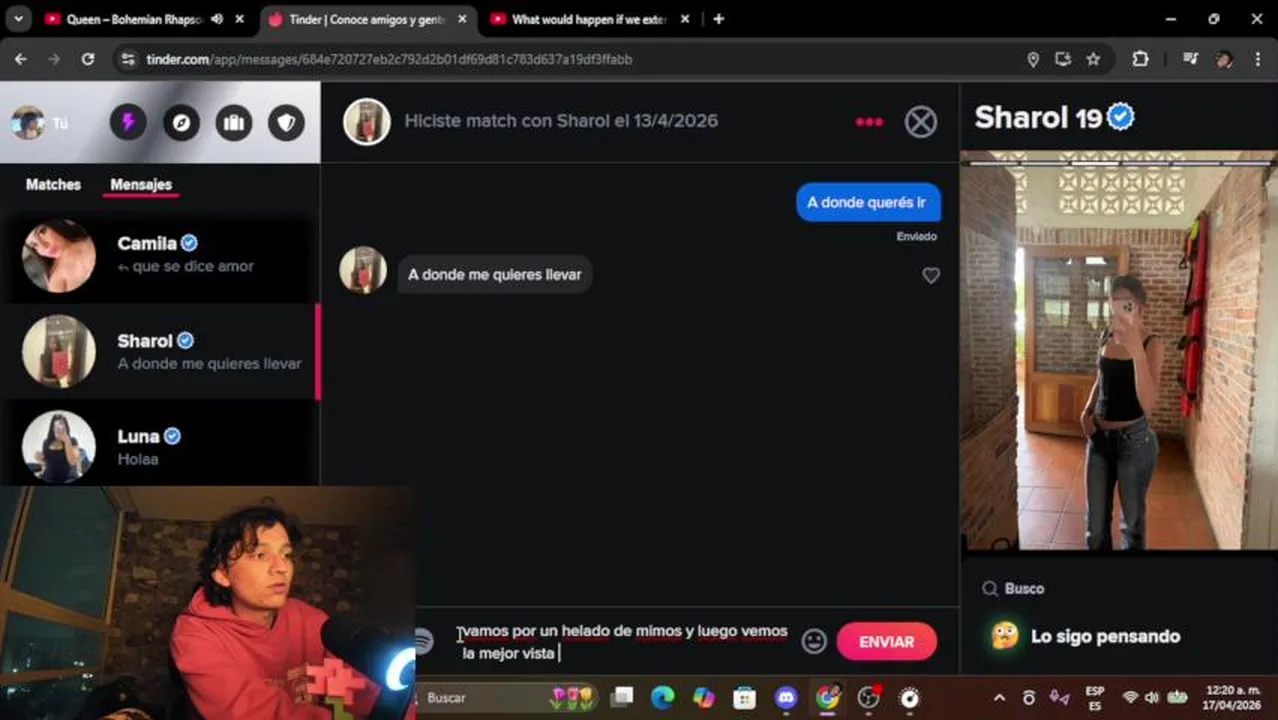Open the ESP language input indicator
The width and height of the screenshot is (1278, 720).
1095,697
